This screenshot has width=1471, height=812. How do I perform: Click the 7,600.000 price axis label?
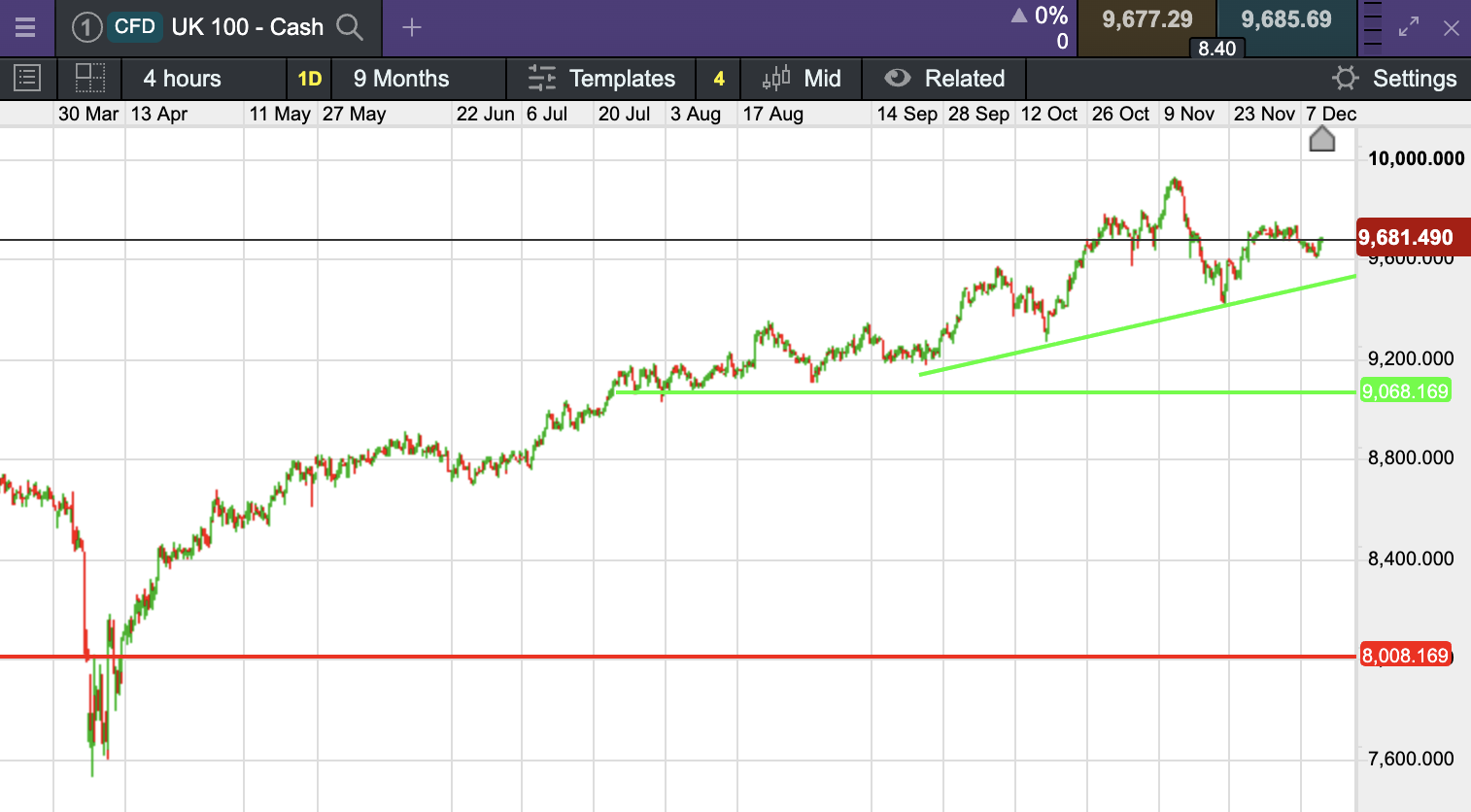click(1411, 759)
